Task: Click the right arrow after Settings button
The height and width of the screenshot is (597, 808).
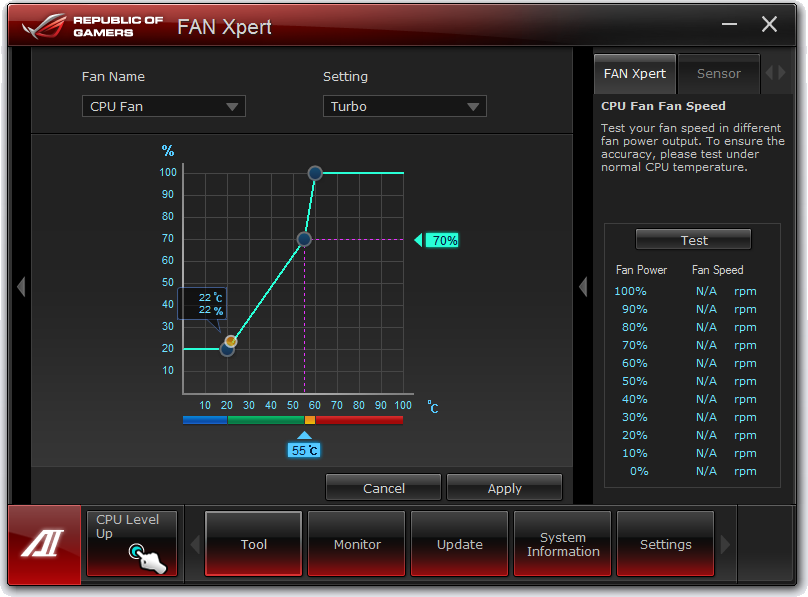Action: point(725,544)
